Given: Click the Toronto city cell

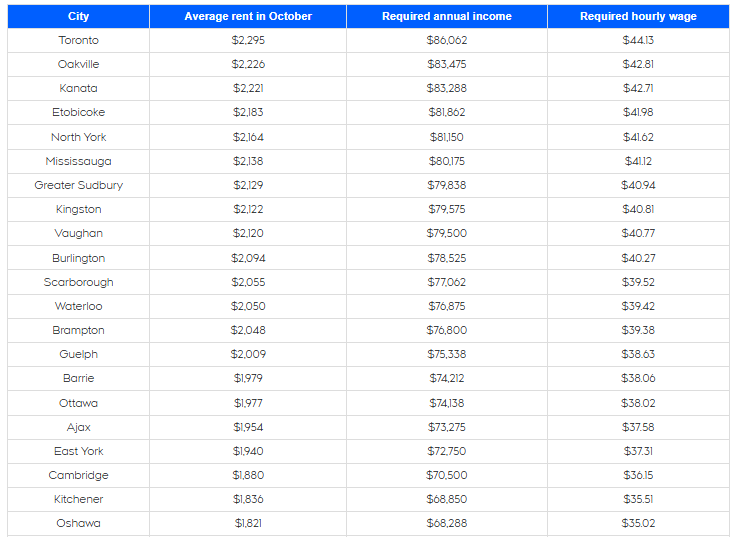Looking at the screenshot, I should [78, 40].
